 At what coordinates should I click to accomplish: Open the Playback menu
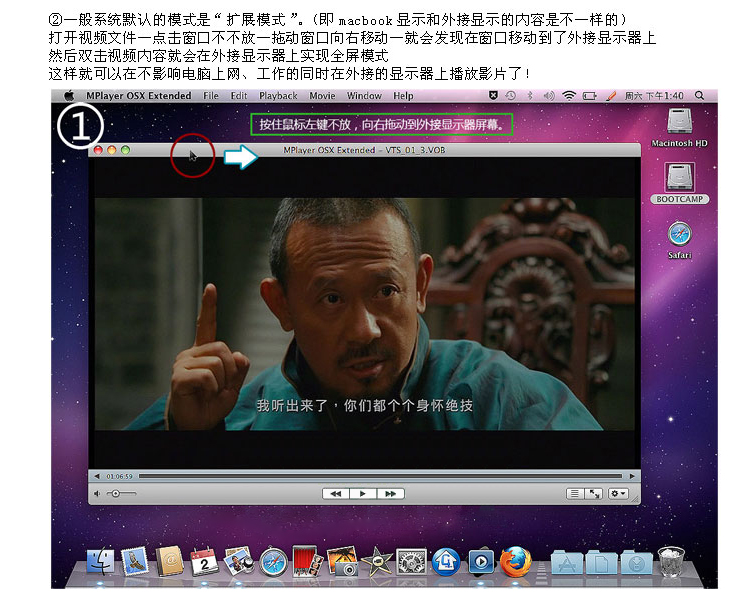click(x=278, y=96)
